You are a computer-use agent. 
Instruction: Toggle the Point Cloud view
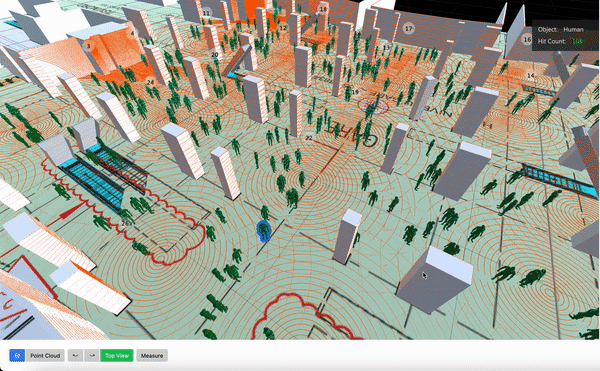coord(45,355)
